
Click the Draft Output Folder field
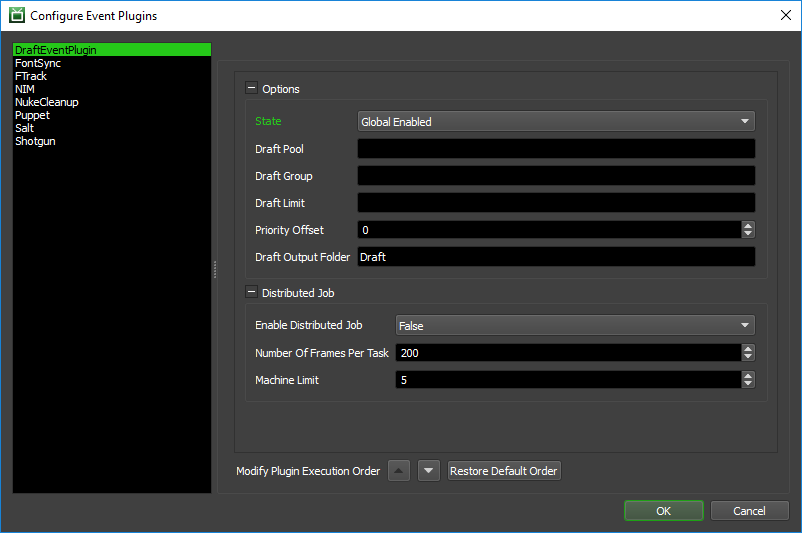pyautogui.click(x=556, y=257)
